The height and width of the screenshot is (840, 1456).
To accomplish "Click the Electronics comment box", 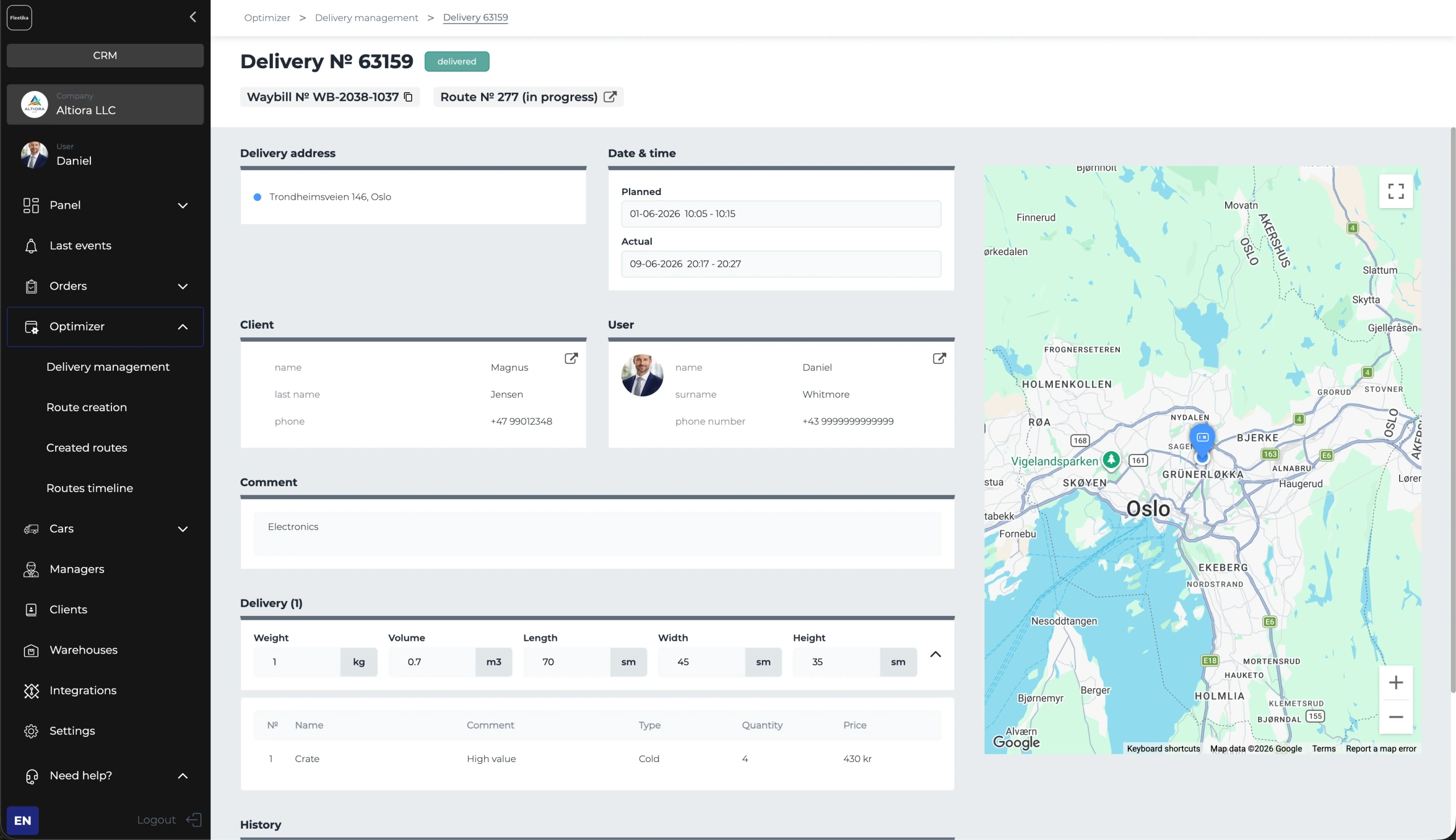I will (x=597, y=533).
